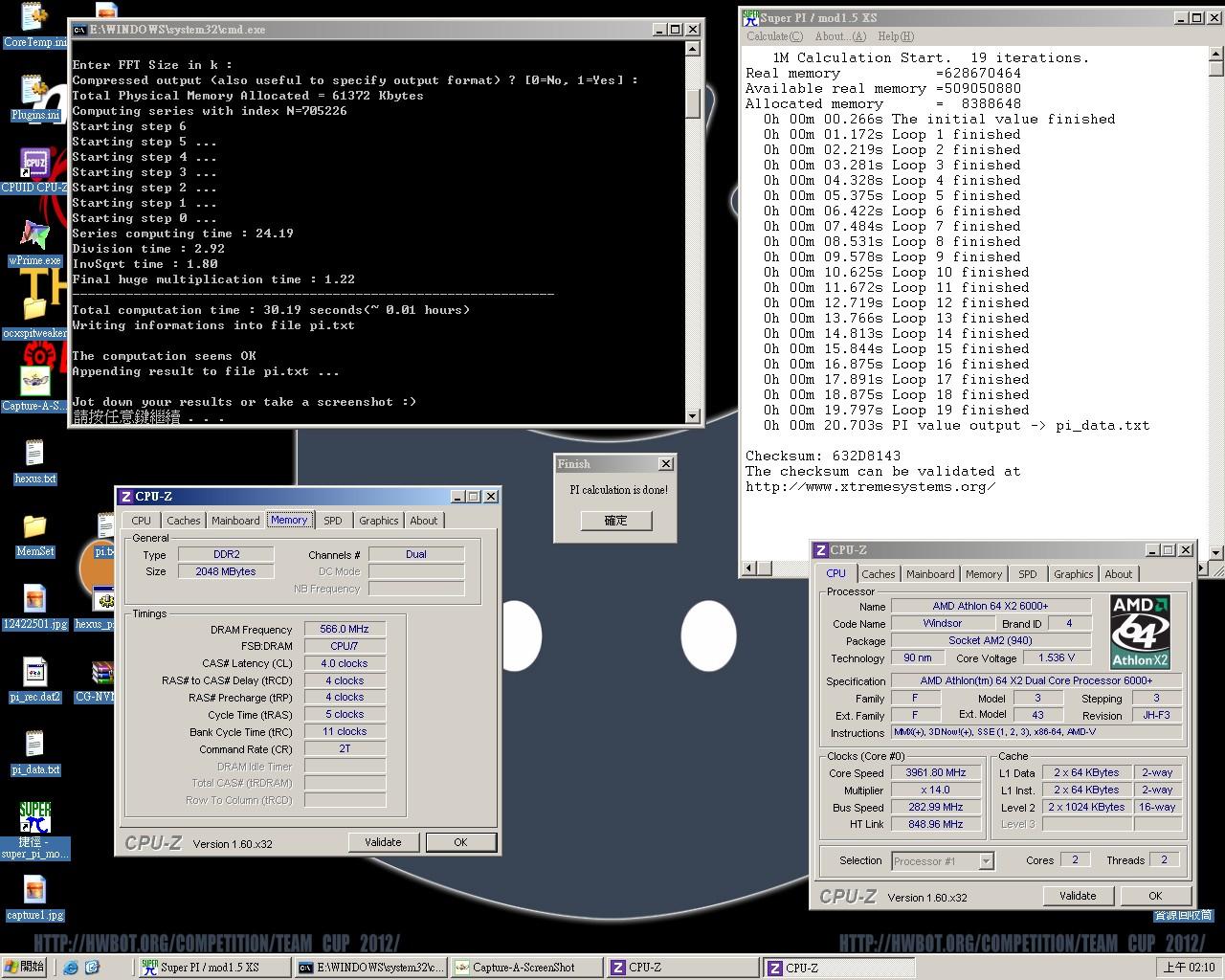1225x980 pixels.
Task: Click the AMD Athlon 64 X2 logo
Action: tap(1140, 632)
